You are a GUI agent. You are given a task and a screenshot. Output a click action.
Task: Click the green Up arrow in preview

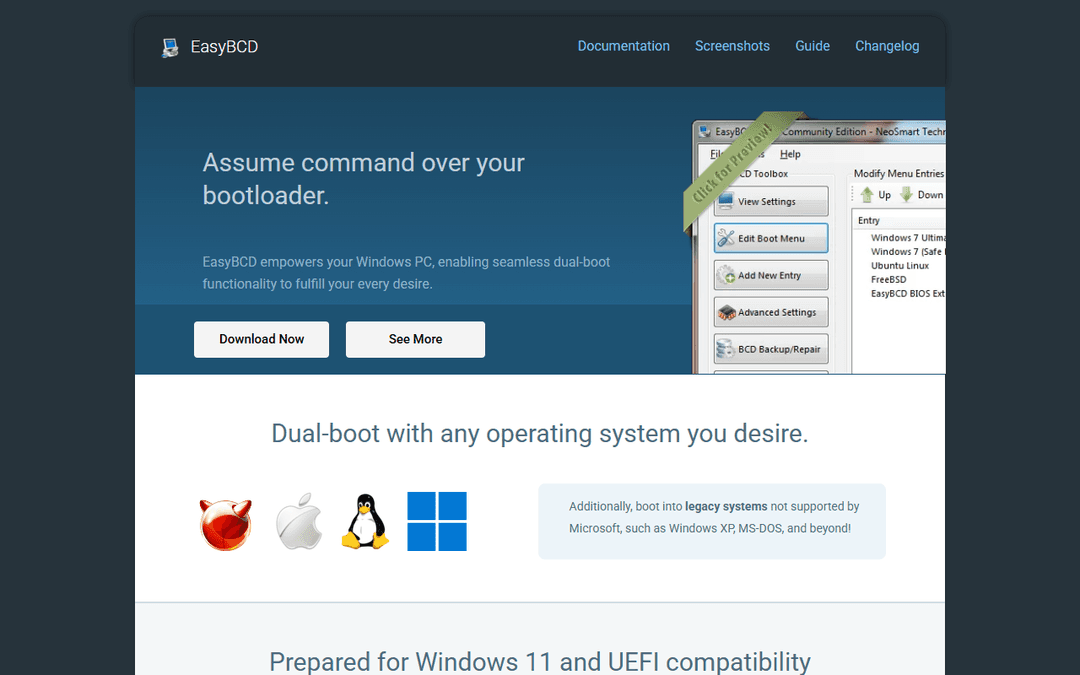[867, 195]
